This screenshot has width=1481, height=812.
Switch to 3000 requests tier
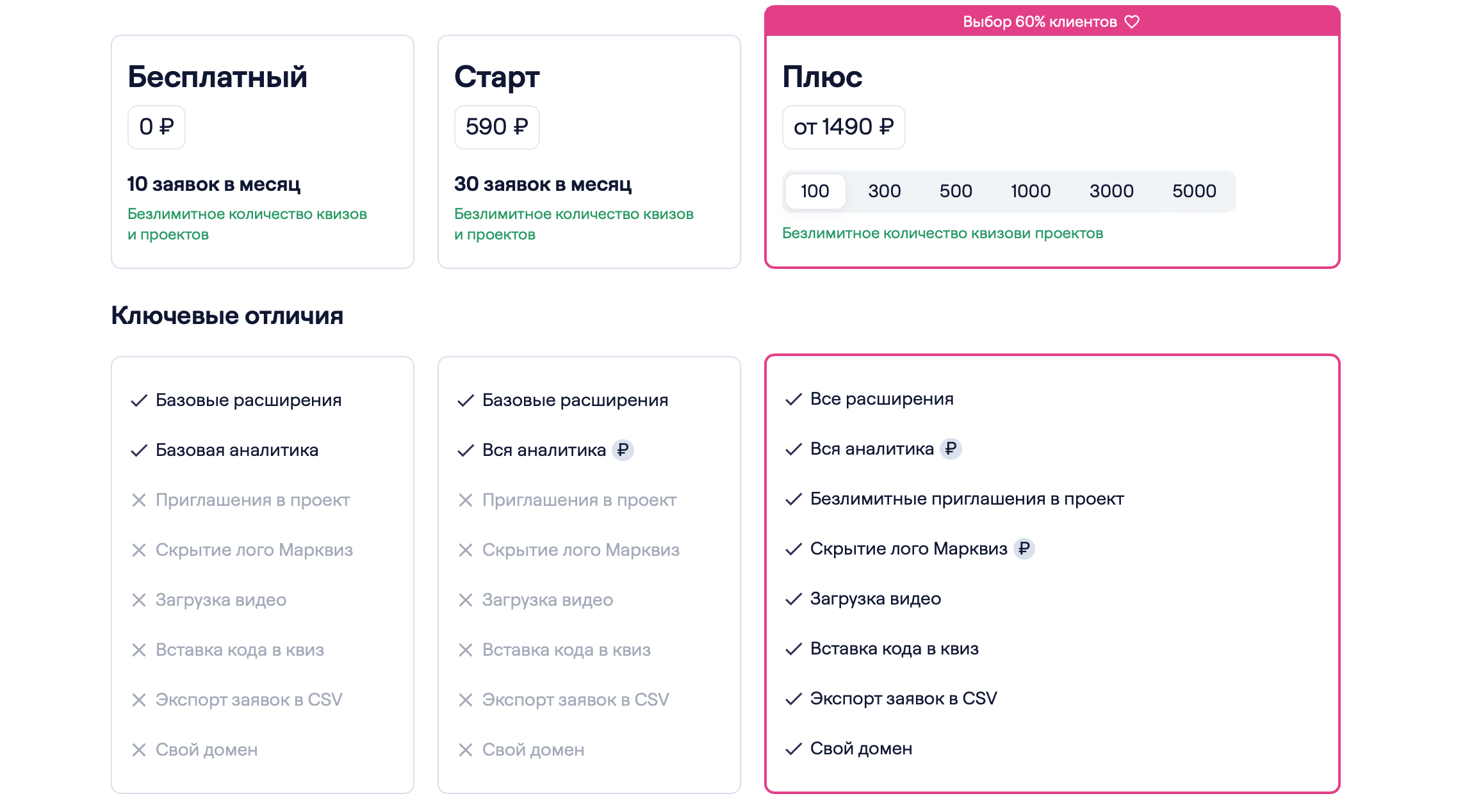pos(1111,191)
